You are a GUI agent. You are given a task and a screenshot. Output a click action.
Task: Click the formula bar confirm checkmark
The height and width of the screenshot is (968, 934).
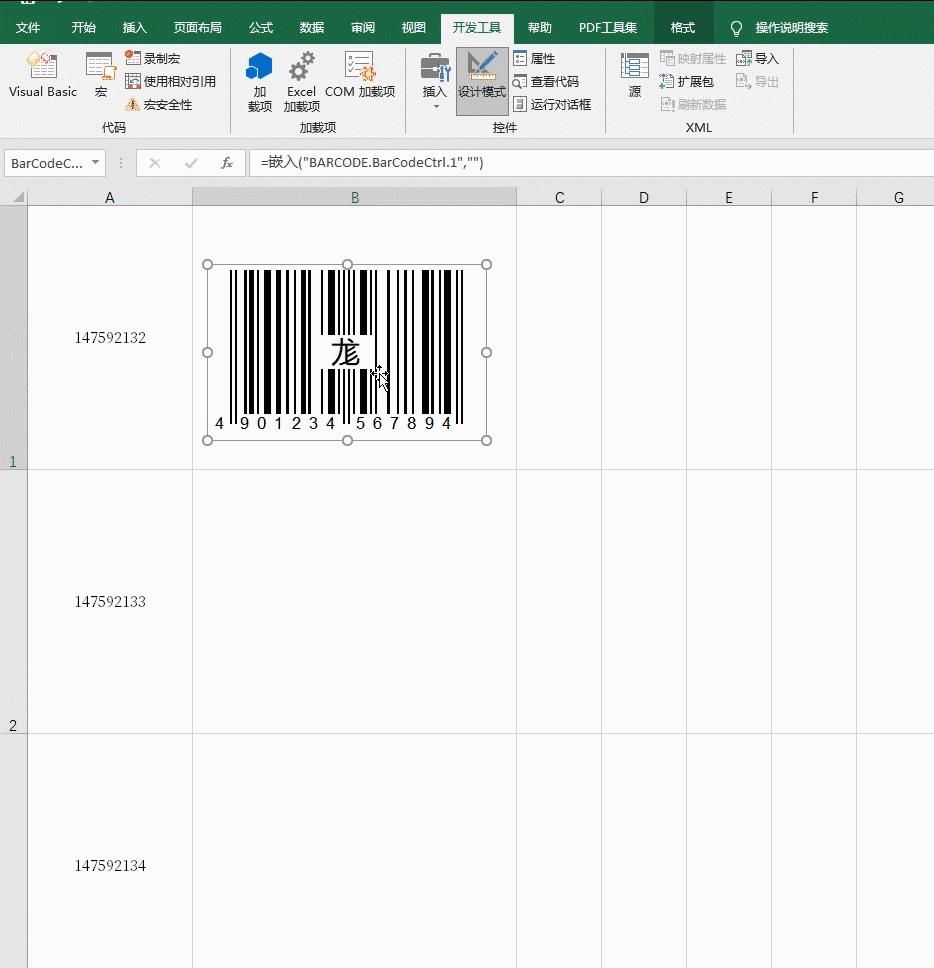[191, 163]
